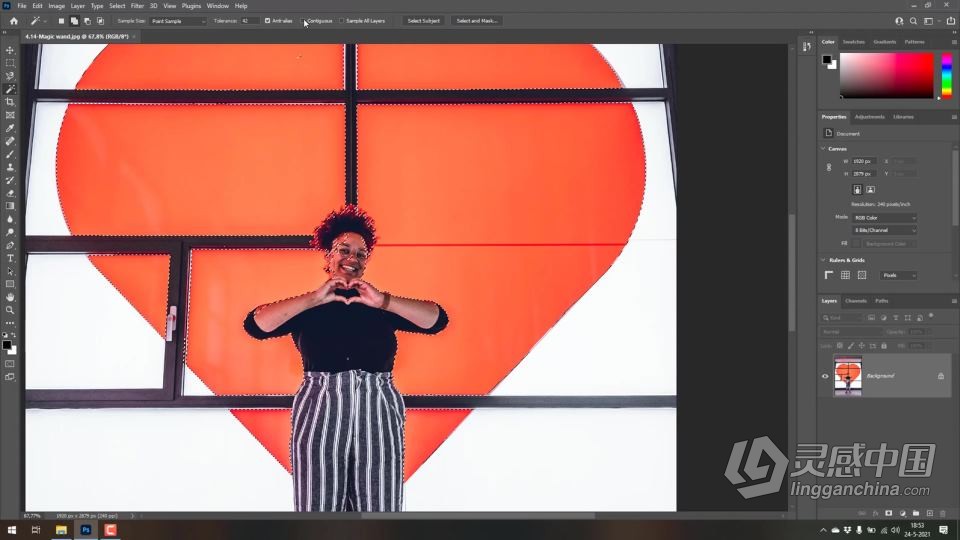Screen dimensions: 960x540
Task: Collapse the Canvas section
Action: [x=823, y=149]
